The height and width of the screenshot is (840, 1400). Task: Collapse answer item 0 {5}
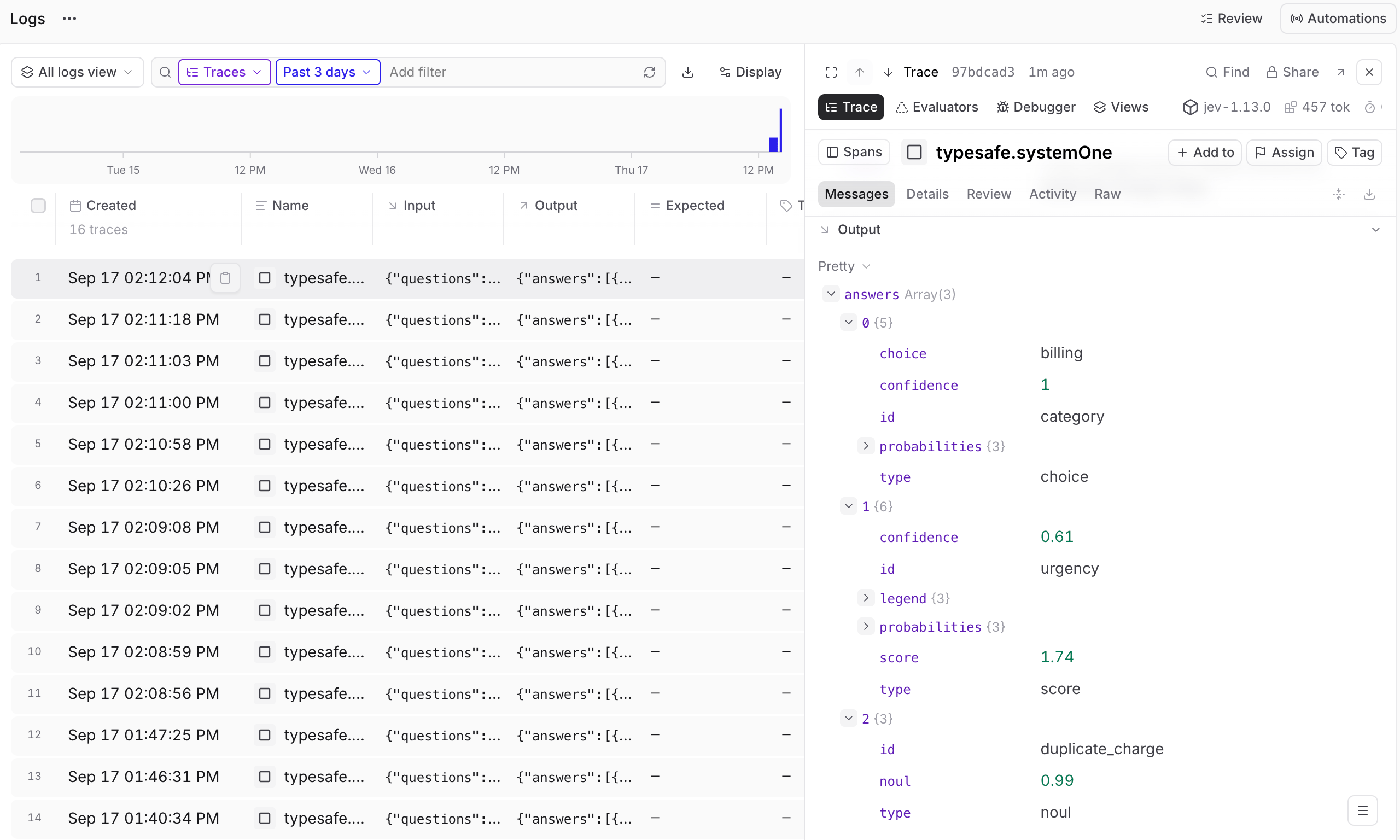click(x=849, y=323)
